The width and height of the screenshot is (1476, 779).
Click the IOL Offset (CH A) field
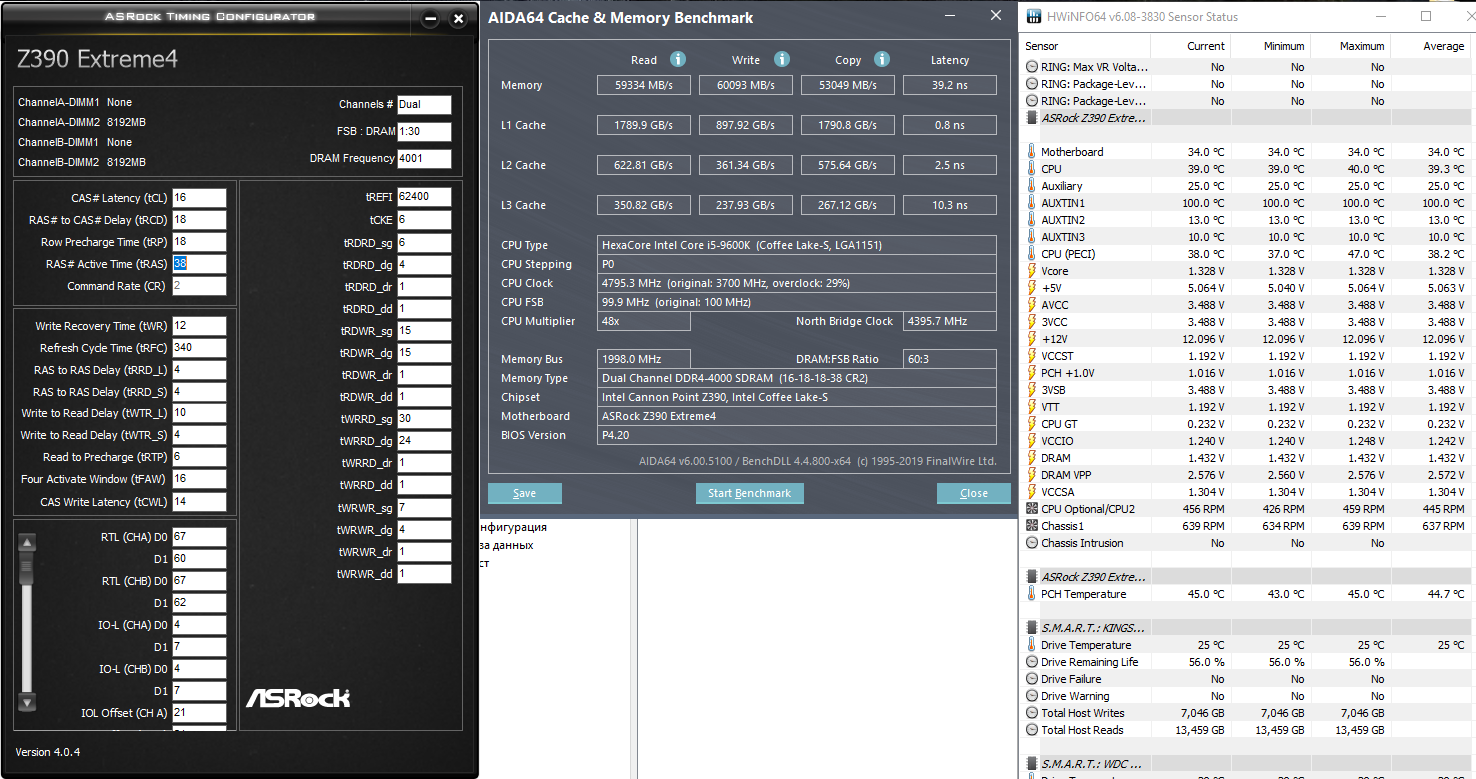[x=199, y=713]
